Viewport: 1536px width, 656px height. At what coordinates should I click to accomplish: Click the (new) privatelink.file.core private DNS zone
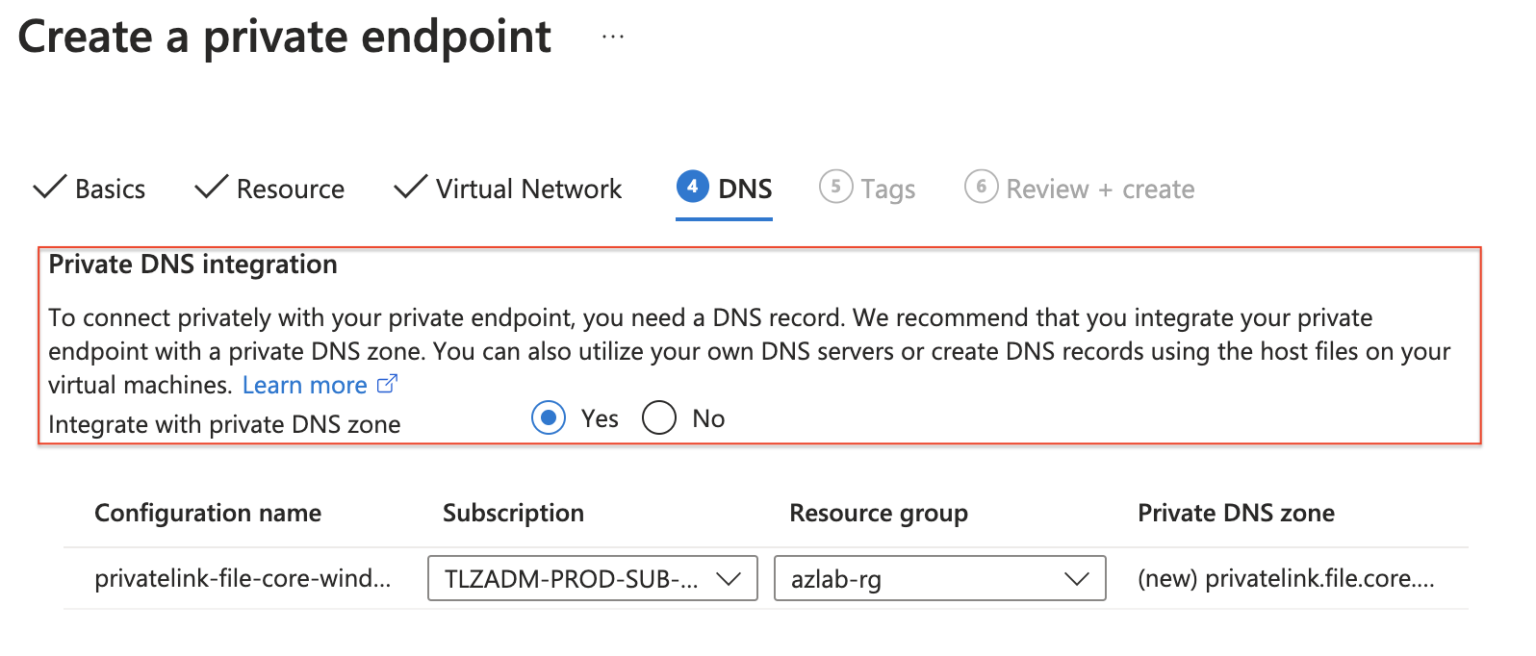point(1286,578)
